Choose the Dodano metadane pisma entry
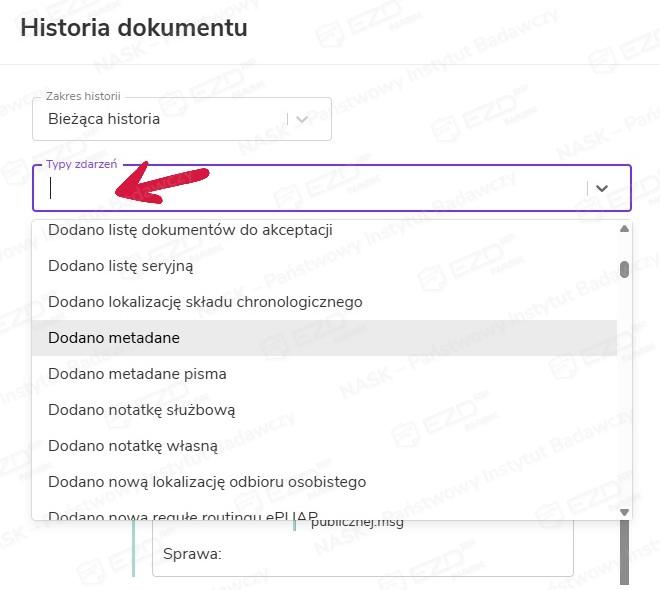Screen dimensions: 660x590 [x=137, y=374]
